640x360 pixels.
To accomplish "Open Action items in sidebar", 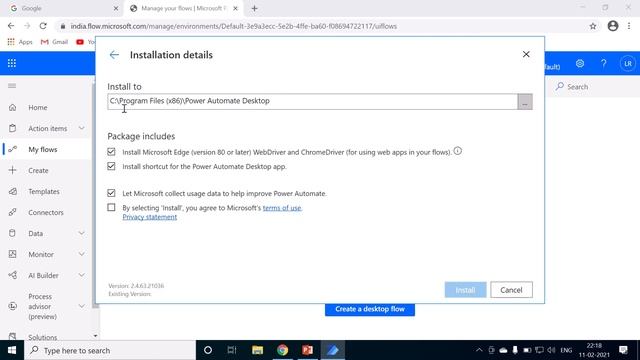I will (x=47, y=129).
